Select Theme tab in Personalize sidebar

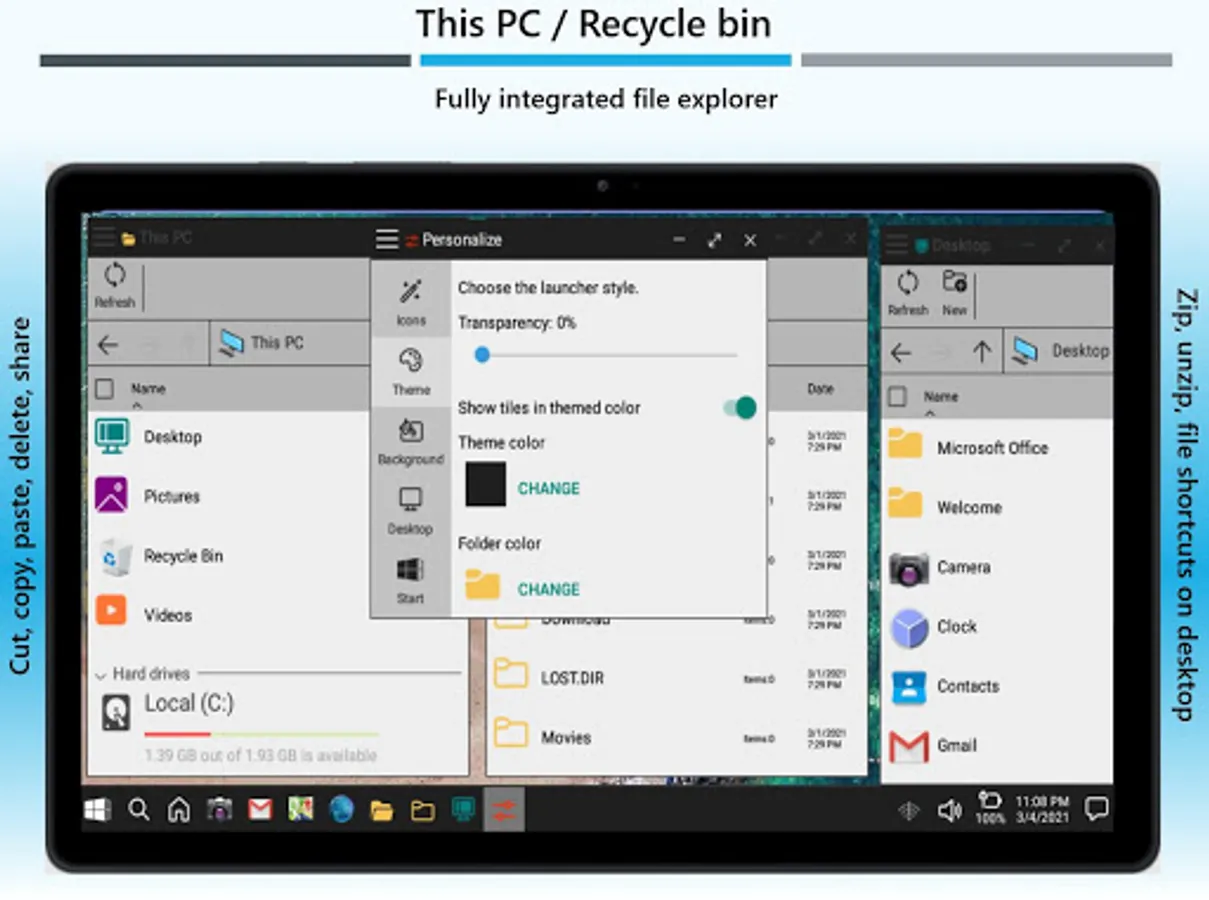click(411, 372)
